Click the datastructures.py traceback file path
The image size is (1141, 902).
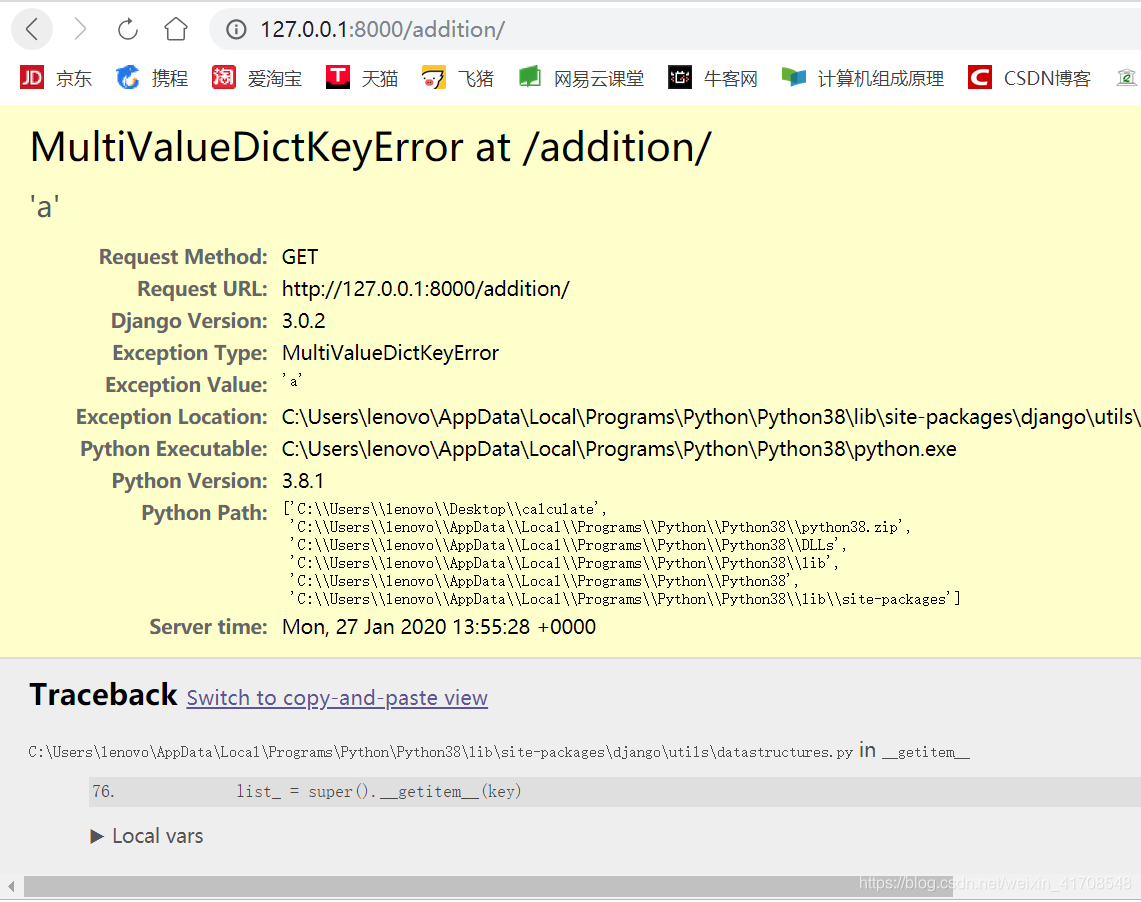[440, 752]
